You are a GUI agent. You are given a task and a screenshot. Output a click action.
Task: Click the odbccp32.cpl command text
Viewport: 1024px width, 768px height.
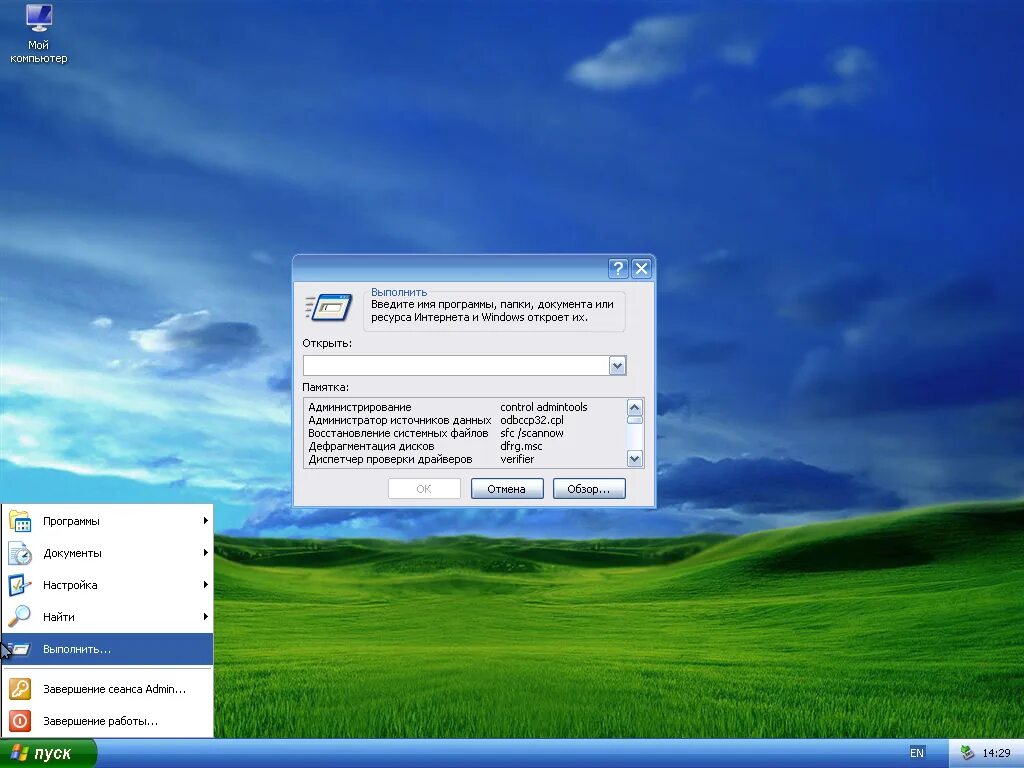point(532,421)
